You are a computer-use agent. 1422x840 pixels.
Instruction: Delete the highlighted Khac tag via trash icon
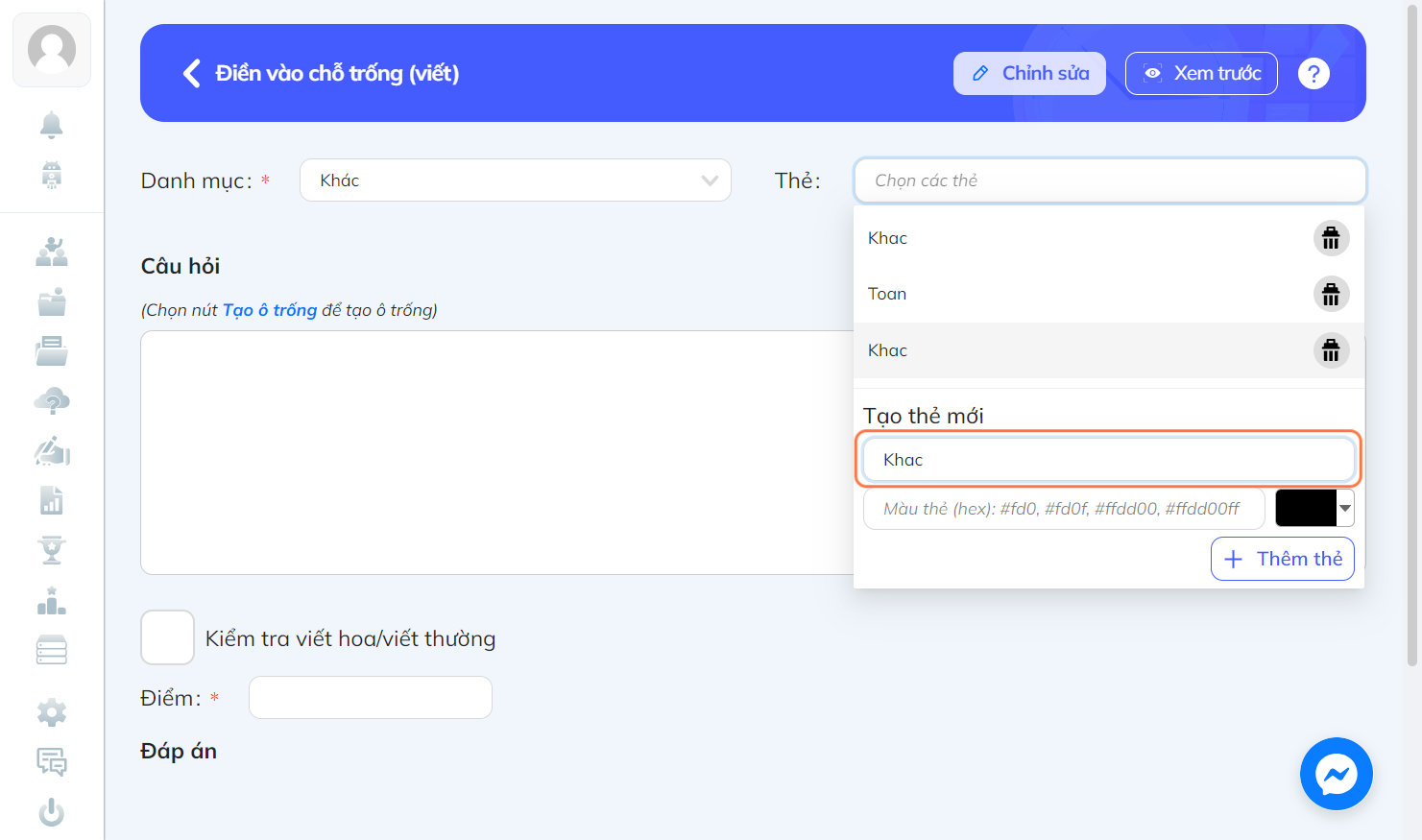tap(1331, 350)
